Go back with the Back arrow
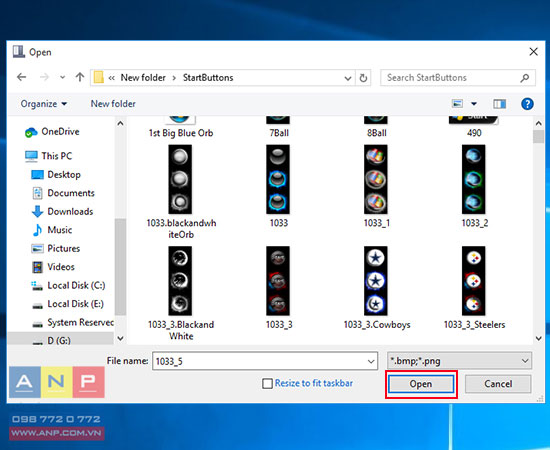Image resolution: width=550 pixels, height=450 pixels. coord(22,77)
